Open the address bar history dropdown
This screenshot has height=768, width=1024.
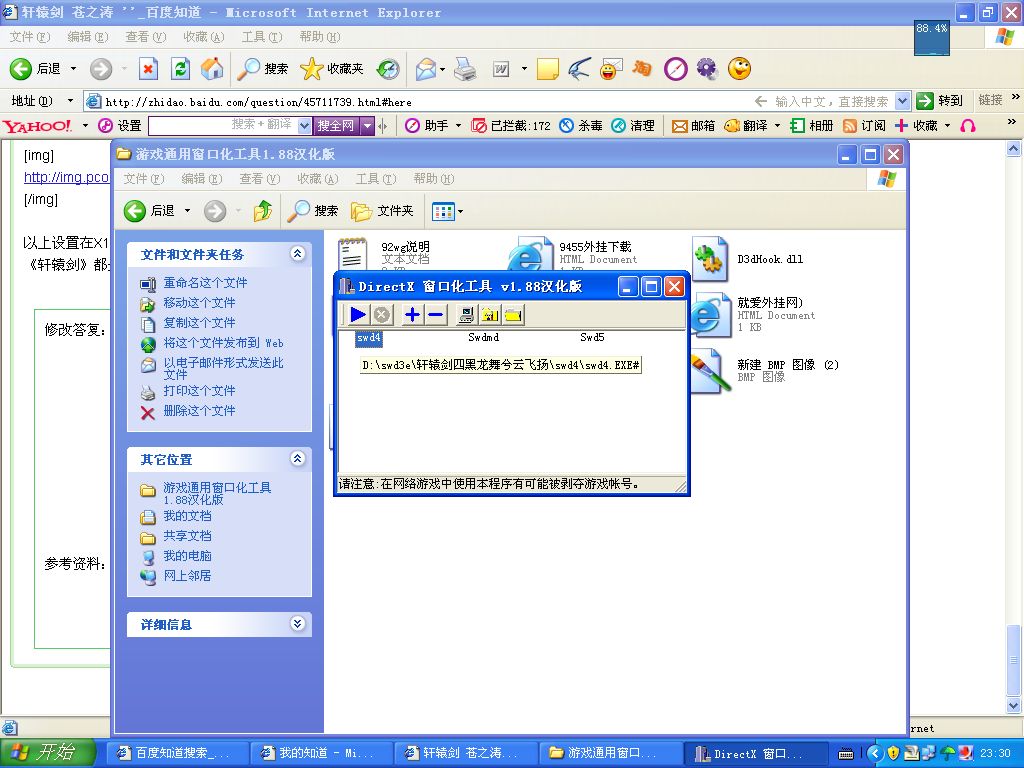pyautogui.click(x=902, y=101)
